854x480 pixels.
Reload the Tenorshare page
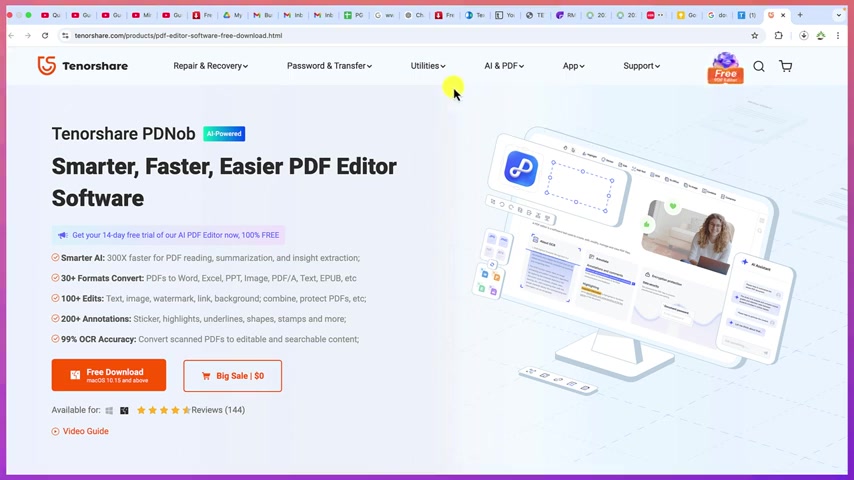(45, 35)
